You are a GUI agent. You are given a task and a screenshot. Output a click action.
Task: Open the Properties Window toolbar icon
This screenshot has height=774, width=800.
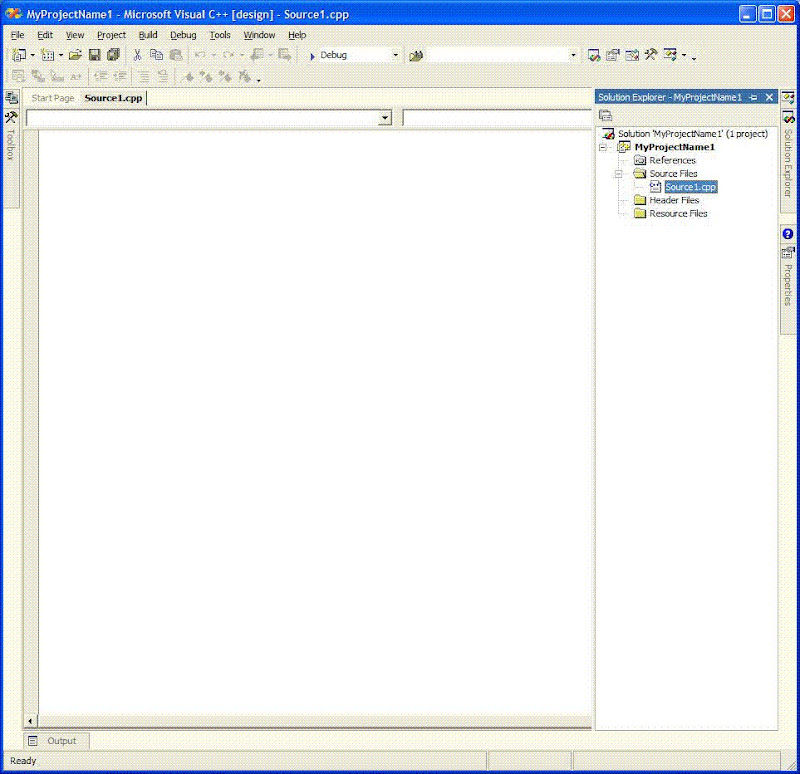pos(613,55)
